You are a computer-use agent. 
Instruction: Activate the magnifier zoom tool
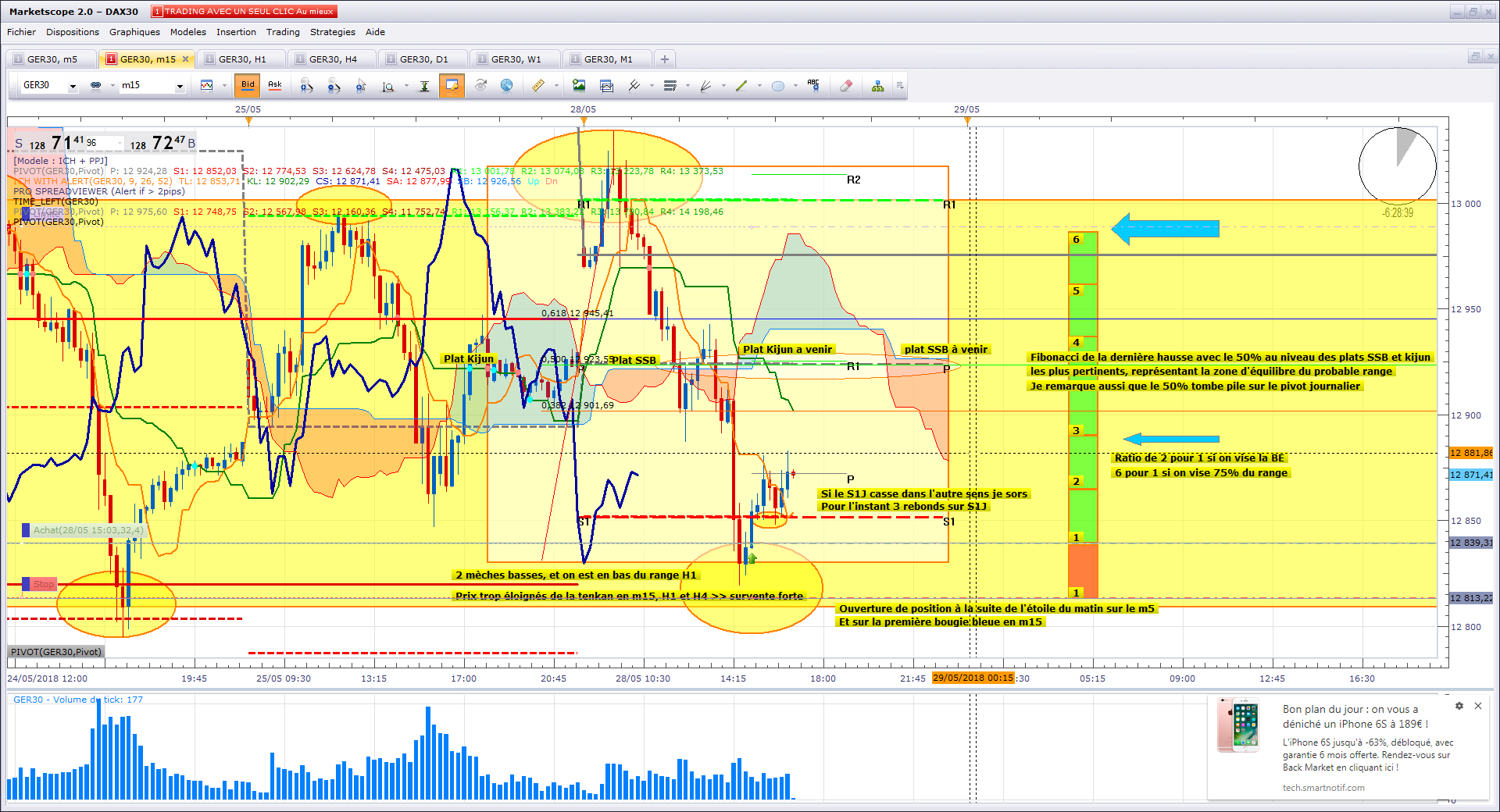click(388, 86)
